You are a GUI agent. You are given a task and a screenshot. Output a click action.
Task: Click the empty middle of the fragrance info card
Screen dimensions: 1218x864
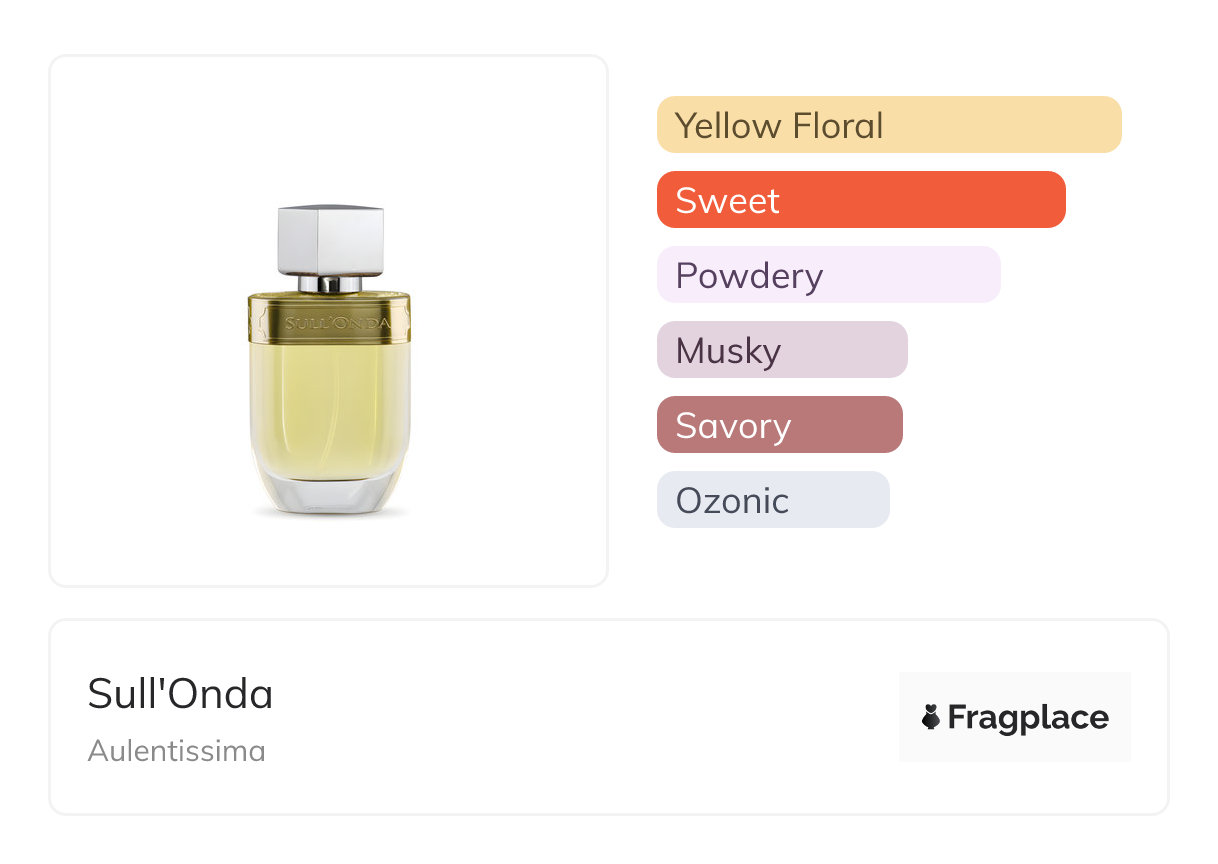pyautogui.click(x=580, y=717)
